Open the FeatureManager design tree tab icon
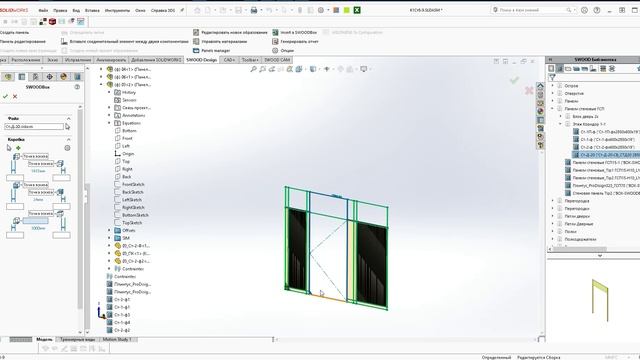Image resolution: width=640 pixels, height=360 pixels. 8,77
